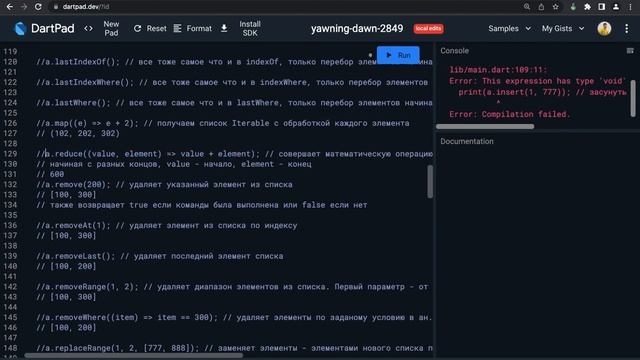640x360 pixels.
Task: Click the console clear icon
Action: coord(630,51)
